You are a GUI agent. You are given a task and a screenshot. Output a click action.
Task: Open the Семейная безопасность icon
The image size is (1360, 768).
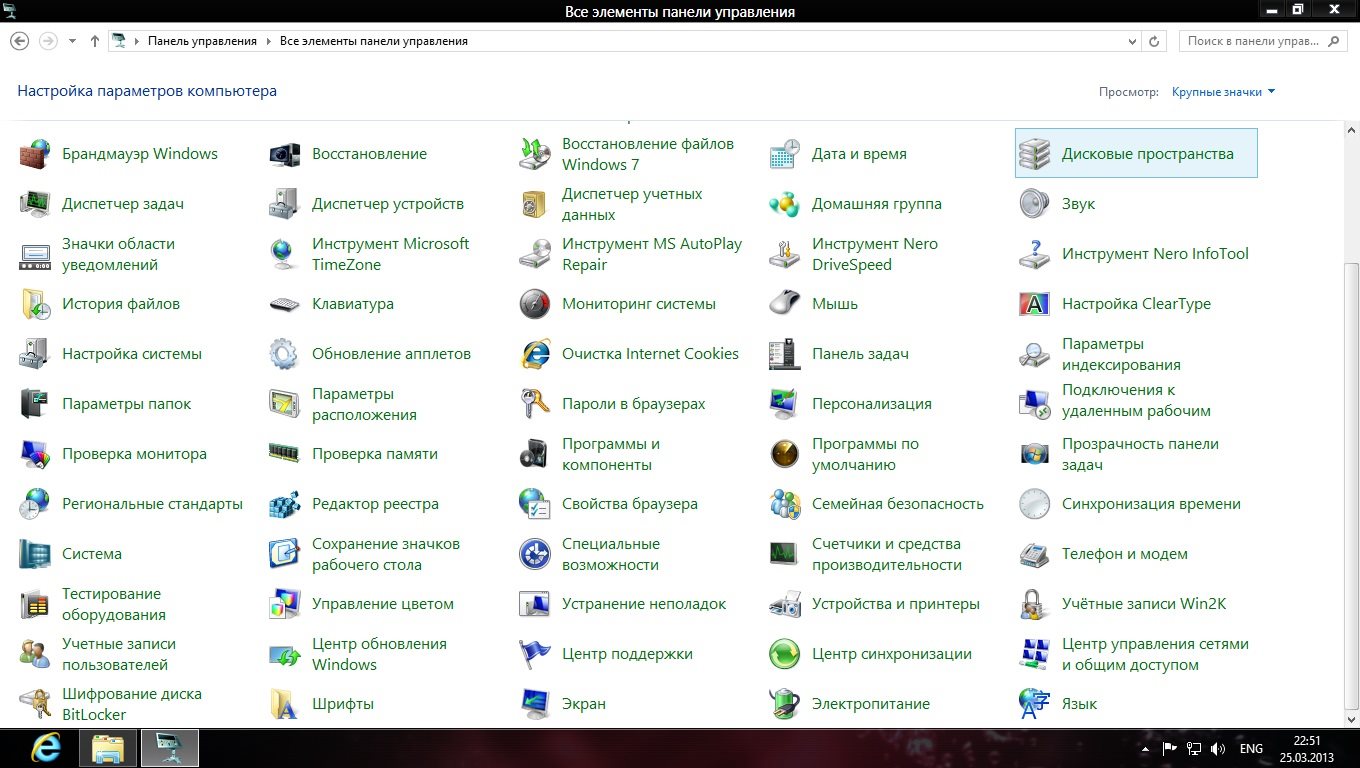[785, 504]
